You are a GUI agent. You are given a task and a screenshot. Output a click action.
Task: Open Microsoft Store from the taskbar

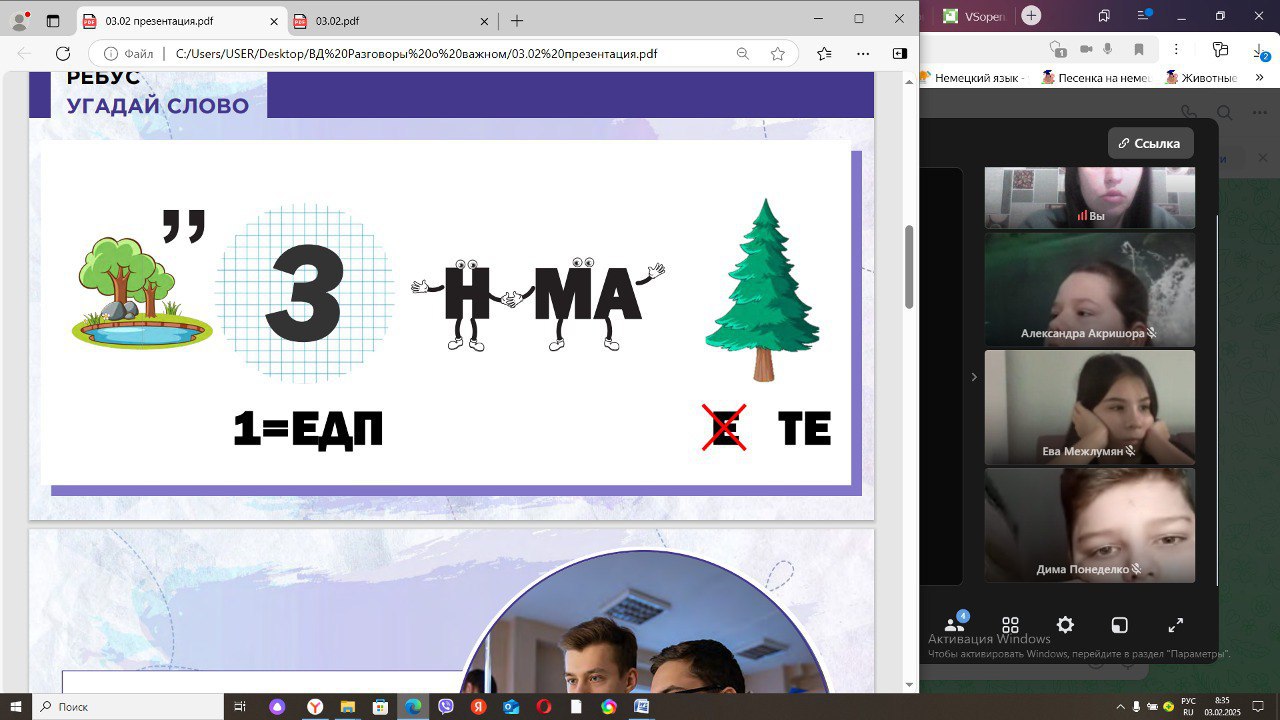[380, 706]
